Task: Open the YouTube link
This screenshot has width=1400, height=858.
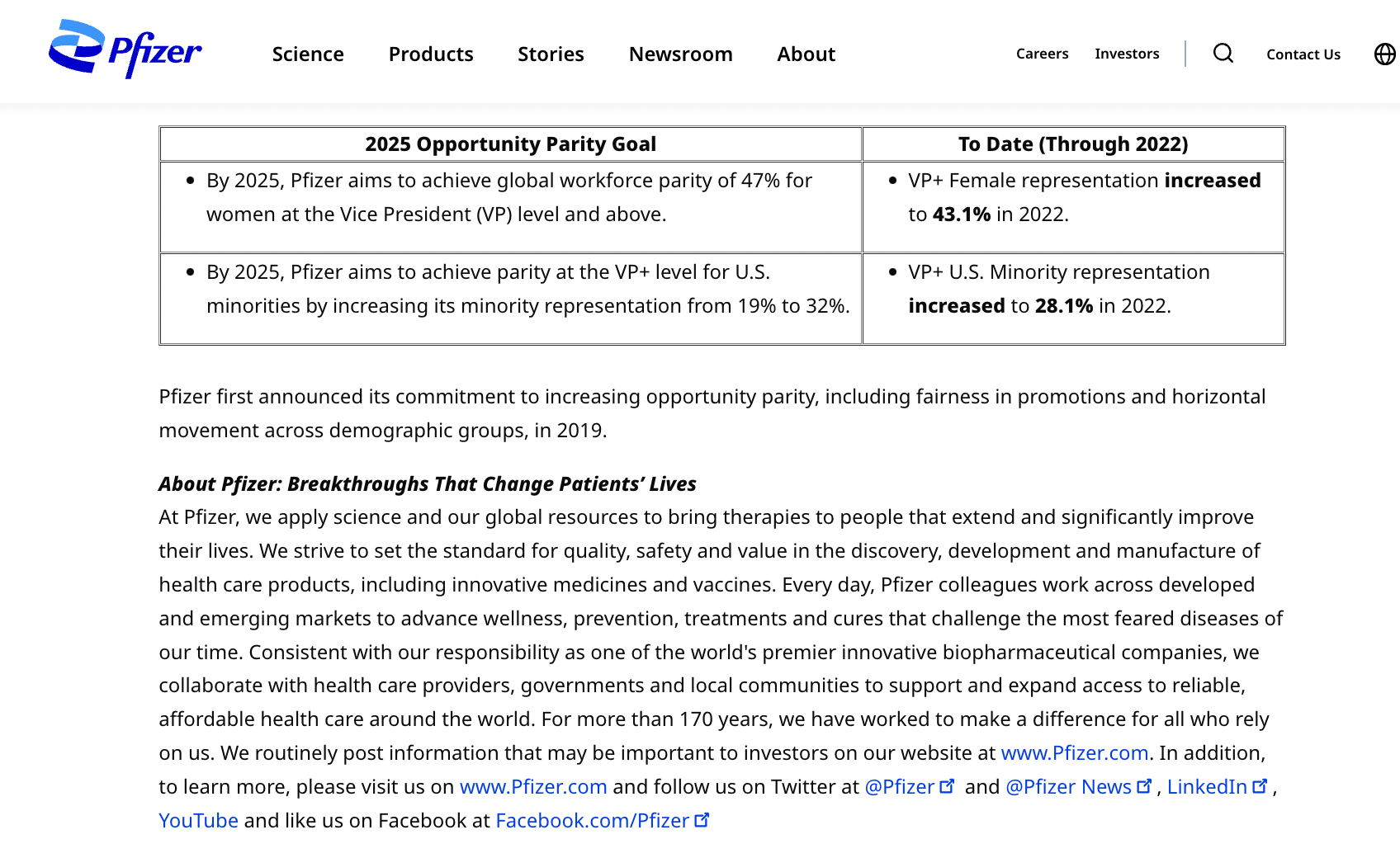Action: tap(198, 819)
